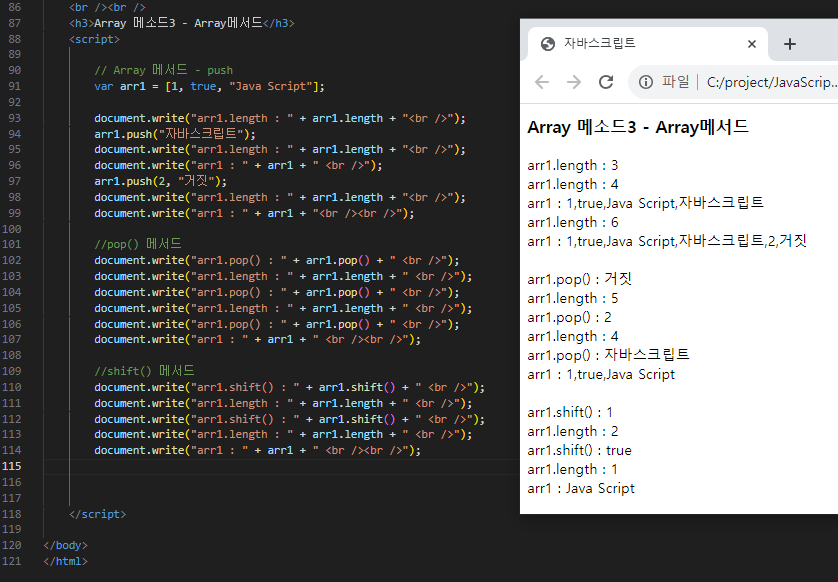
Task: Click the opening <script> tag on line 88
Action: pyautogui.click(x=94, y=39)
